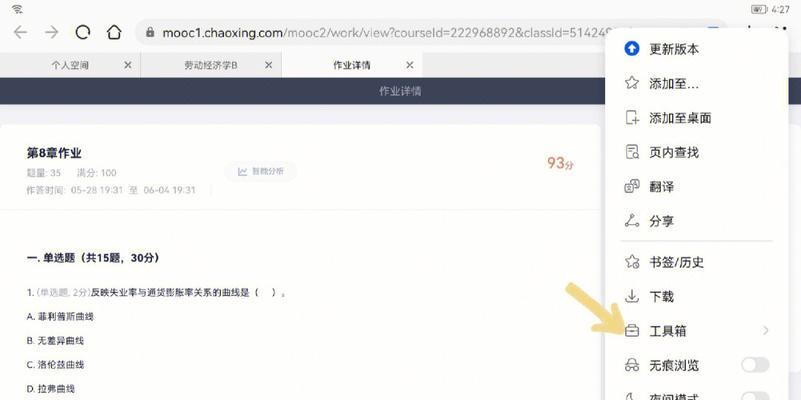801x400 pixels.
Task: Expand the 工具箱 submenu chevron
Action: point(765,331)
